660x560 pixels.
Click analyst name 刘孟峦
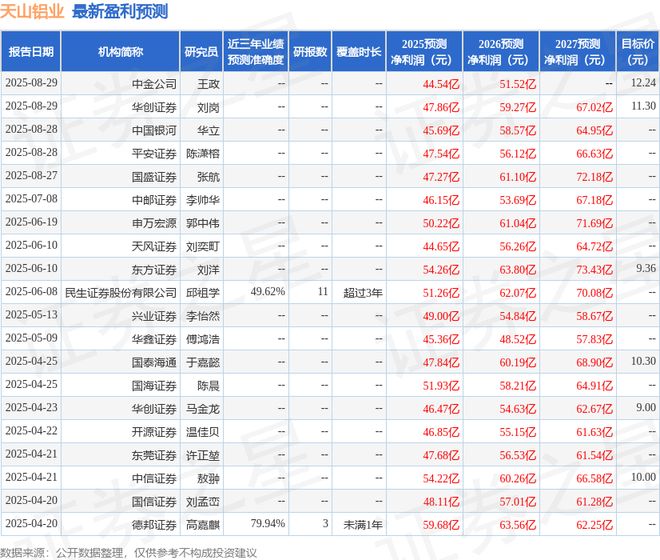(x=203, y=502)
